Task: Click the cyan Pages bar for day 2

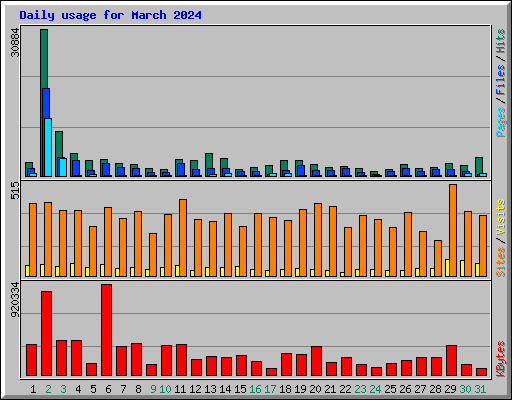Action: pyautogui.click(x=48, y=147)
